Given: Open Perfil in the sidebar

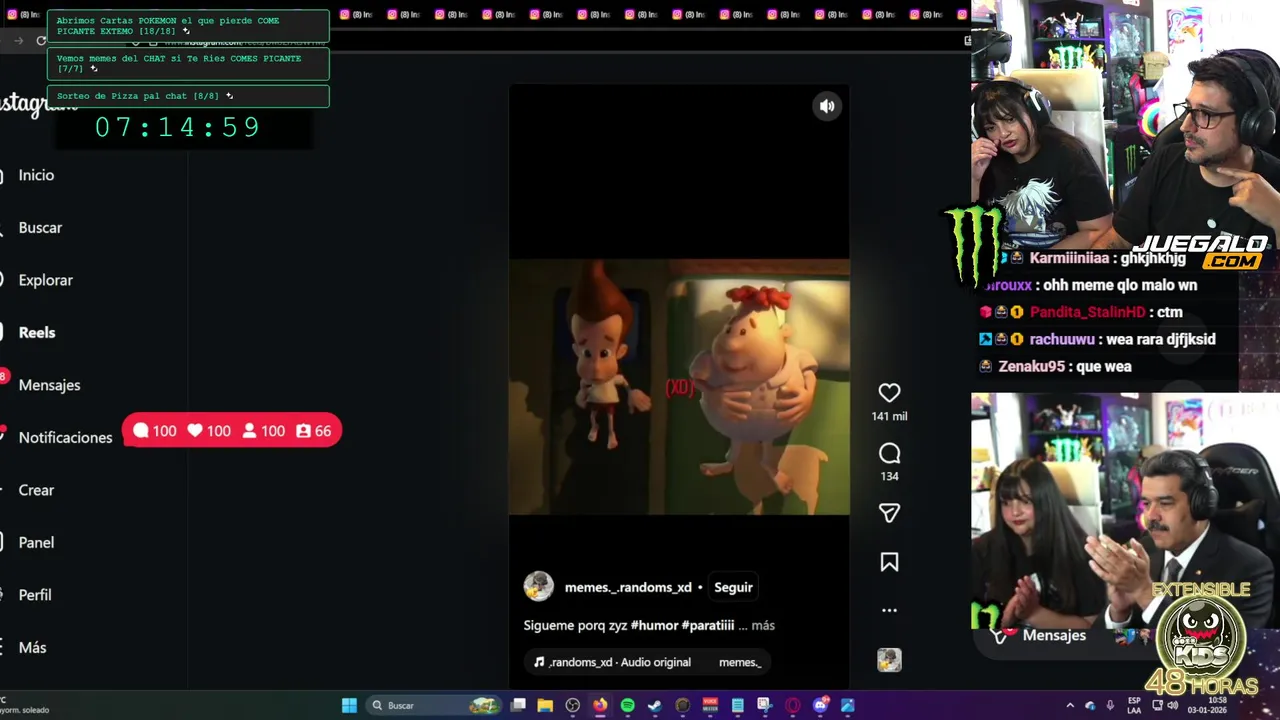Looking at the screenshot, I should click(35, 595).
